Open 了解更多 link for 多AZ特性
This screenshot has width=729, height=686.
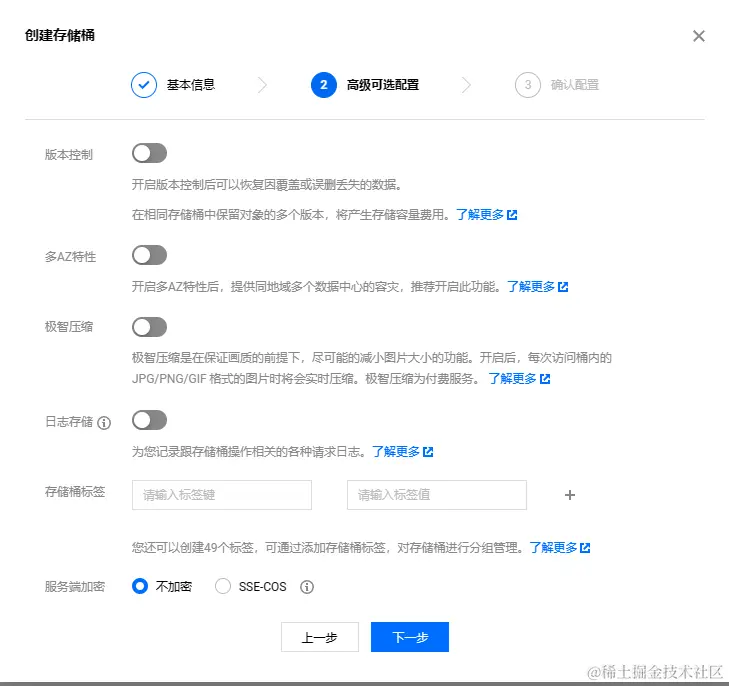pyautogui.click(x=537, y=287)
